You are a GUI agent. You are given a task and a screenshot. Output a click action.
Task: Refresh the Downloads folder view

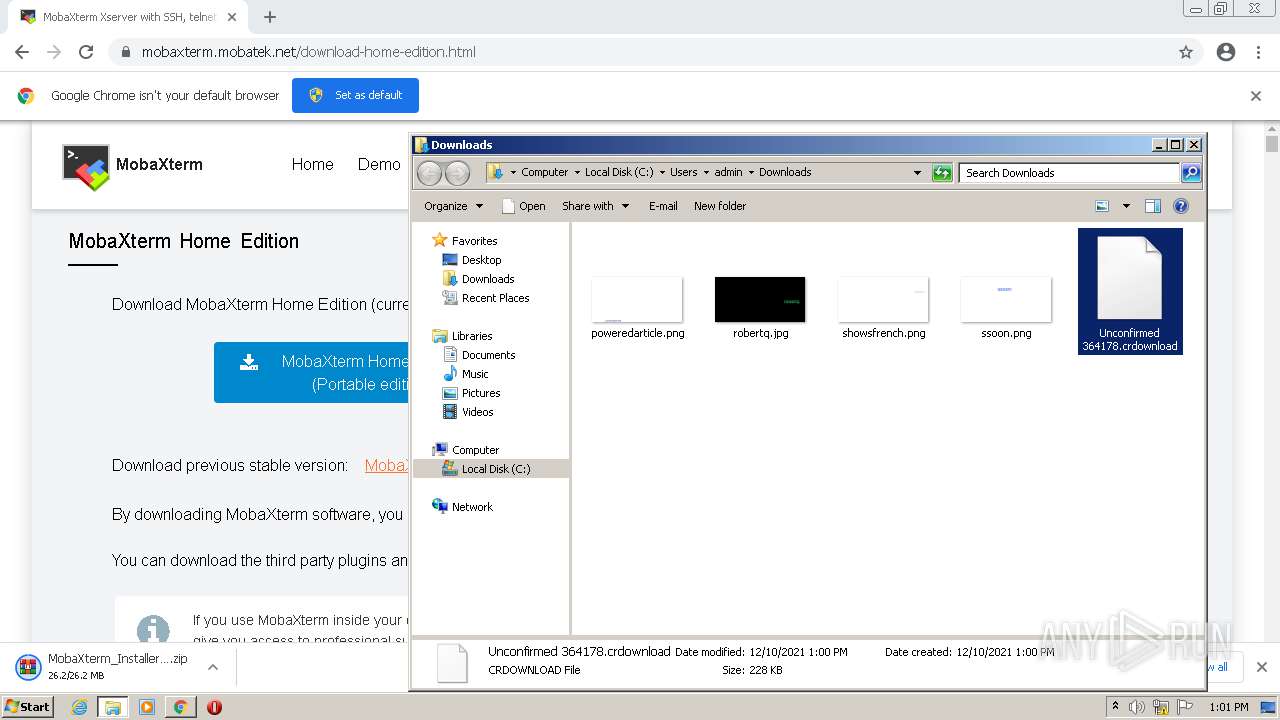click(942, 173)
